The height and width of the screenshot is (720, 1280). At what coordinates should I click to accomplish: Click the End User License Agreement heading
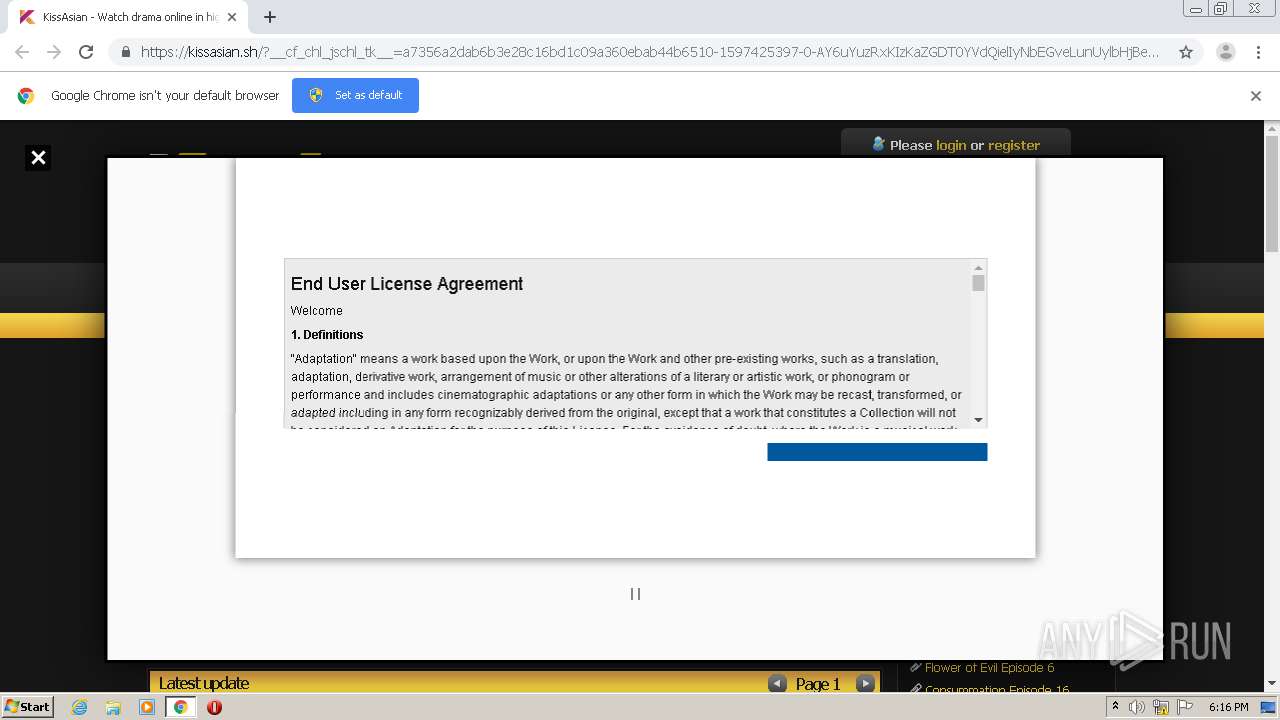[x=407, y=284]
